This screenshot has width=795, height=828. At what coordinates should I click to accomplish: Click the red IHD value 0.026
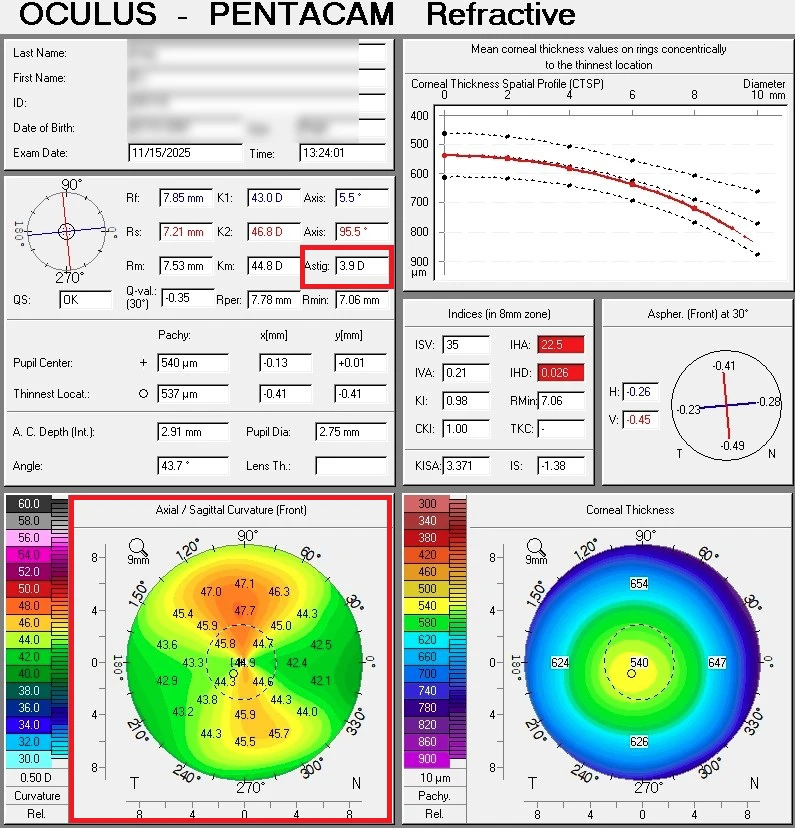[561, 373]
